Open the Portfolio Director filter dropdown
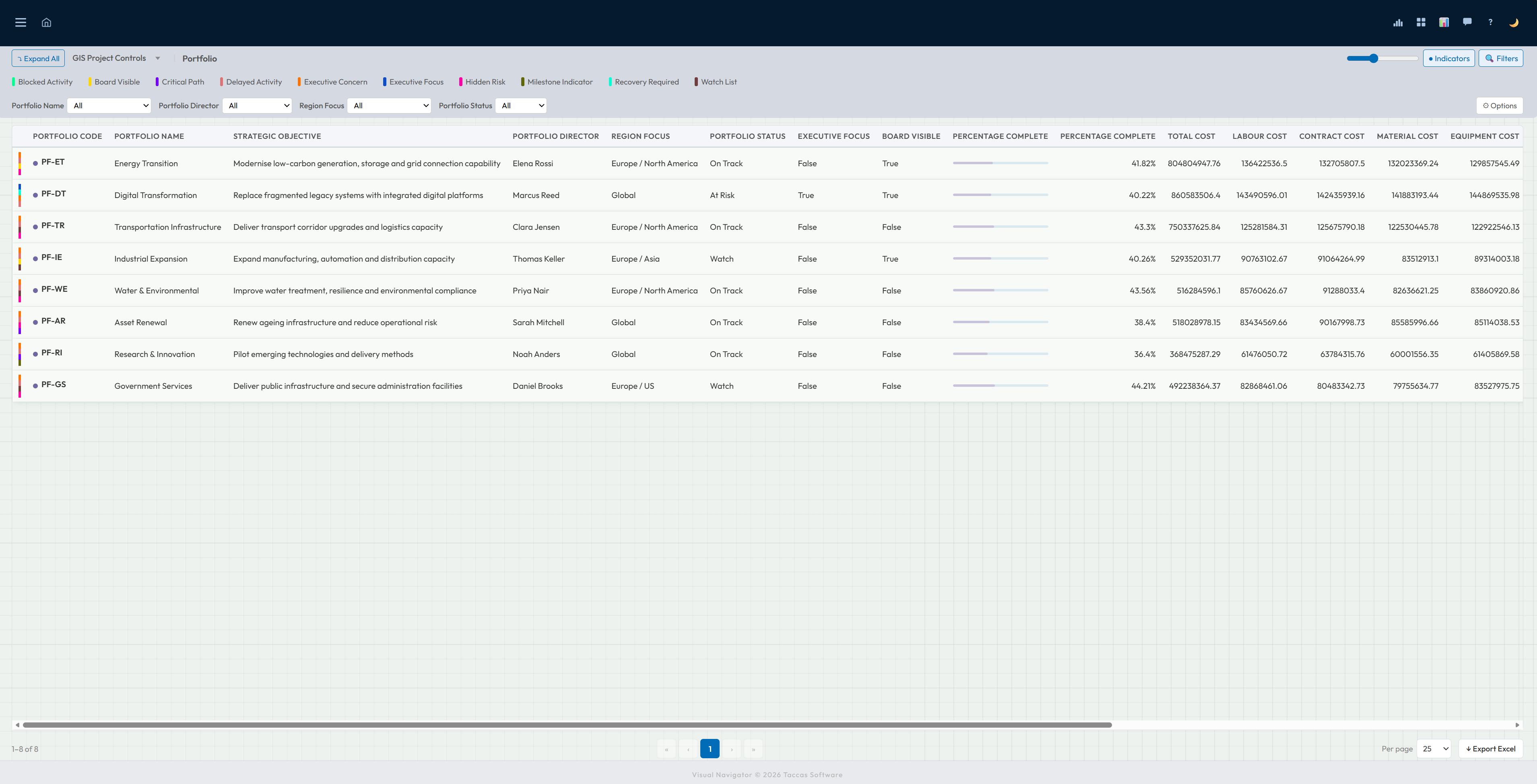This screenshot has width=1537, height=784. [257, 105]
